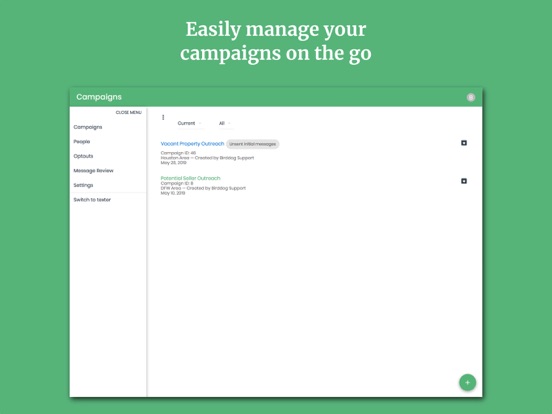Archive the Potential Seller Outreach campaign
The height and width of the screenshot is (414, 552).
464,181
